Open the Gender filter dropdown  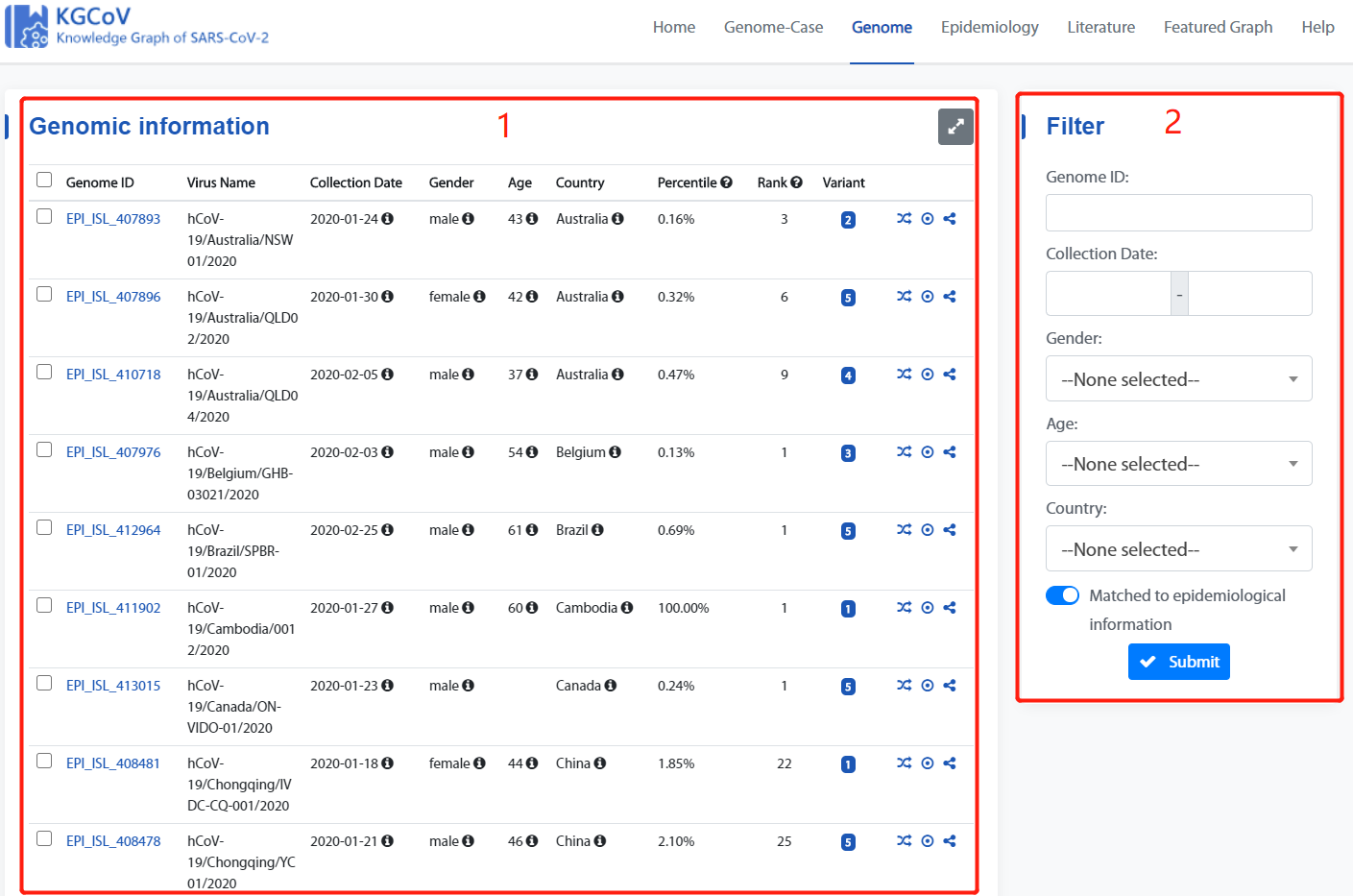pos(1178,379)
